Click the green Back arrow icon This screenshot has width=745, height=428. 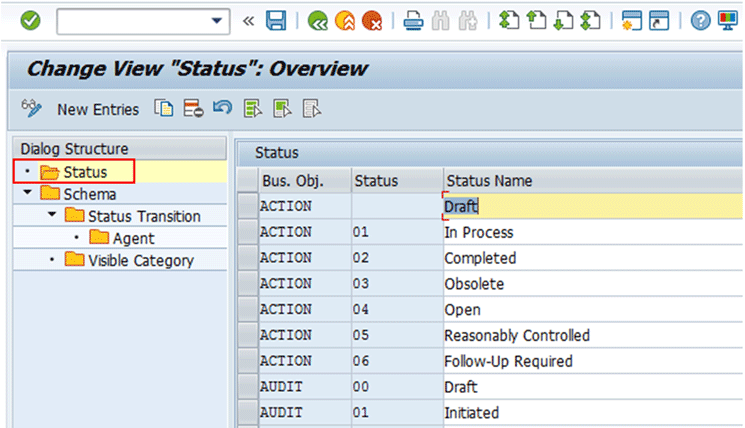[x=318, y=20]
